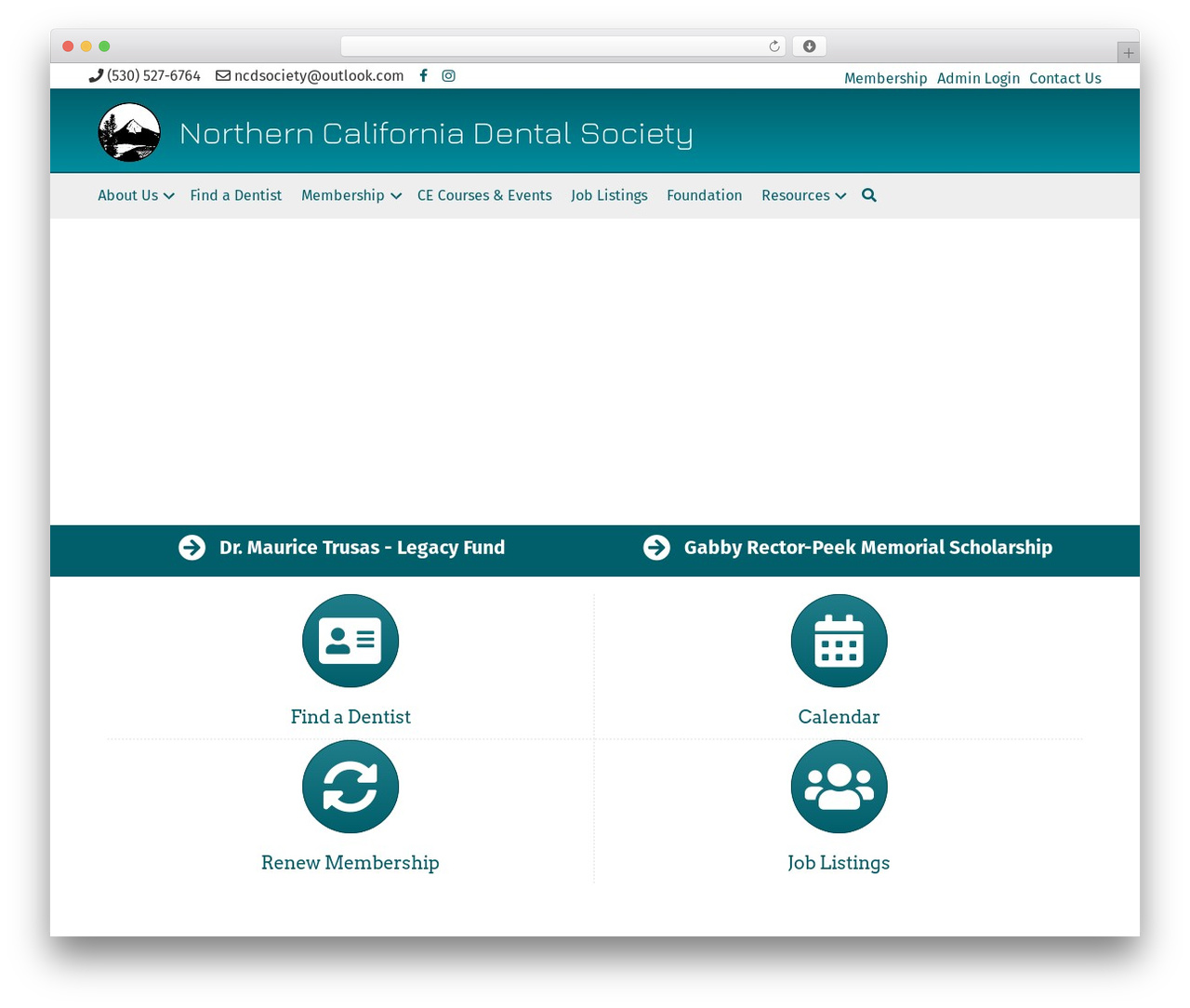Click the browser address bar
The image size is (1190, 1008).
coord(562,46)
